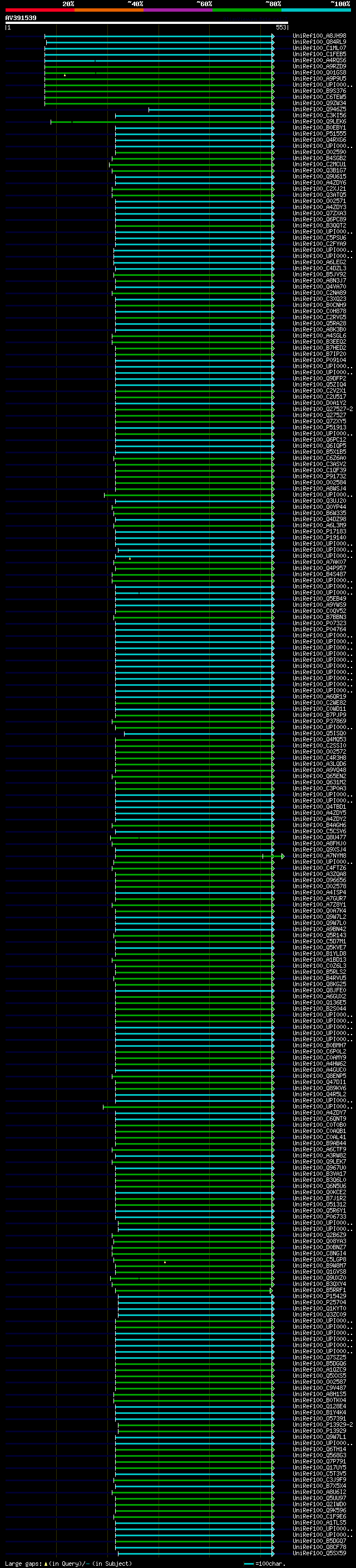This screenshot has width=356, height=1568.
Task: Click the orange ~40% identity legend segment
Action: pos(109,10)
